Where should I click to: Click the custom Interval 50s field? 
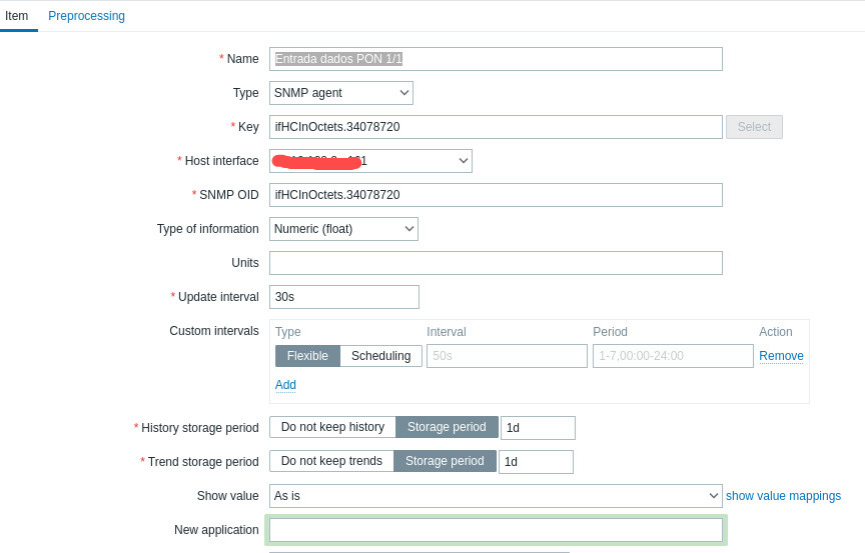click(506, 356)
